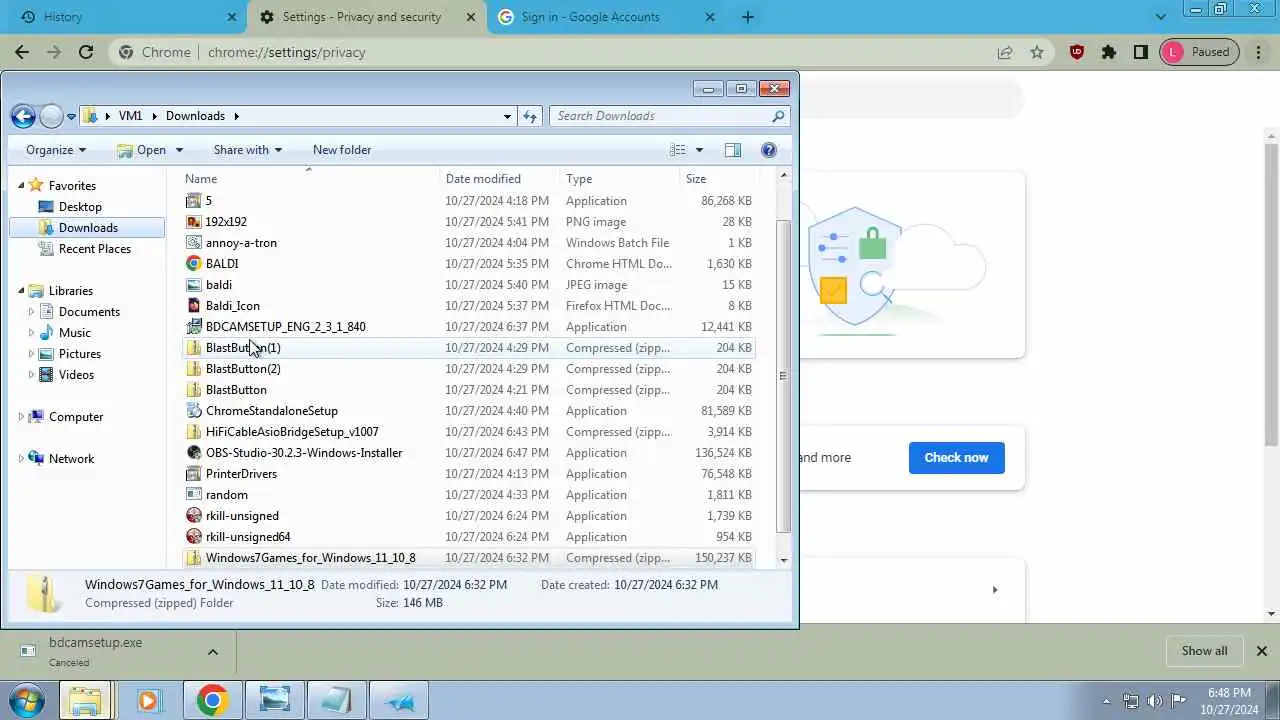Switch to Sign in - Google Accounts tab
Viewport: 1280px width, 720px height.
608,17
